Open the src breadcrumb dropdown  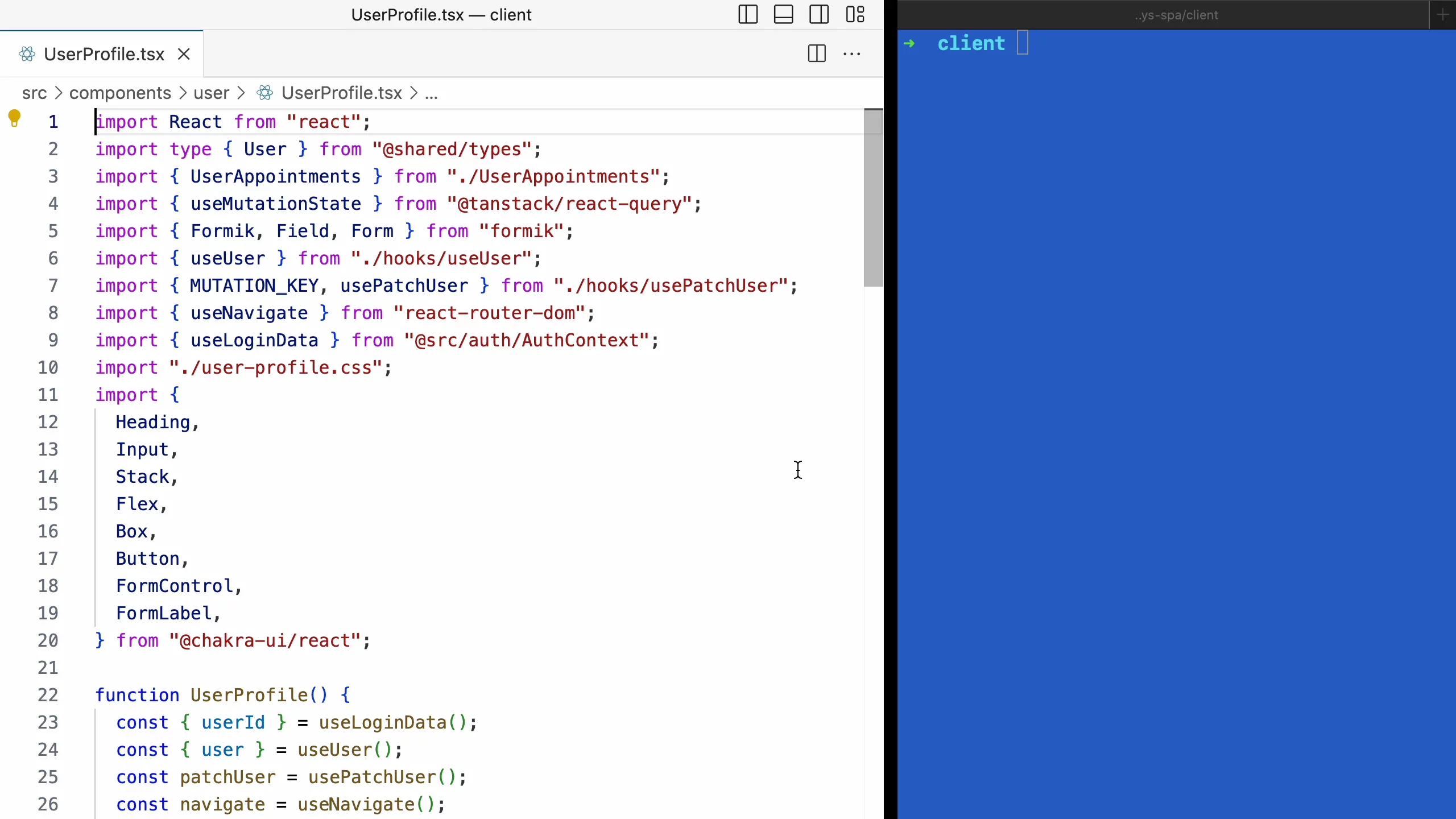click(x=34, y=93)
